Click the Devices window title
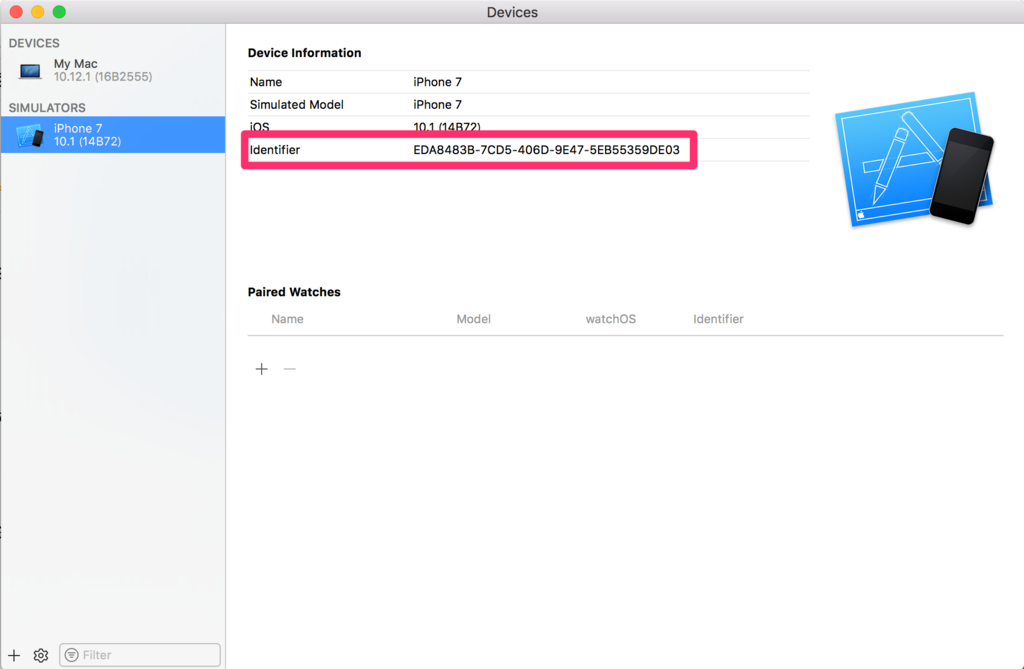The width and height of the screenshot is (1024, 669). click(x=512, y=12)
